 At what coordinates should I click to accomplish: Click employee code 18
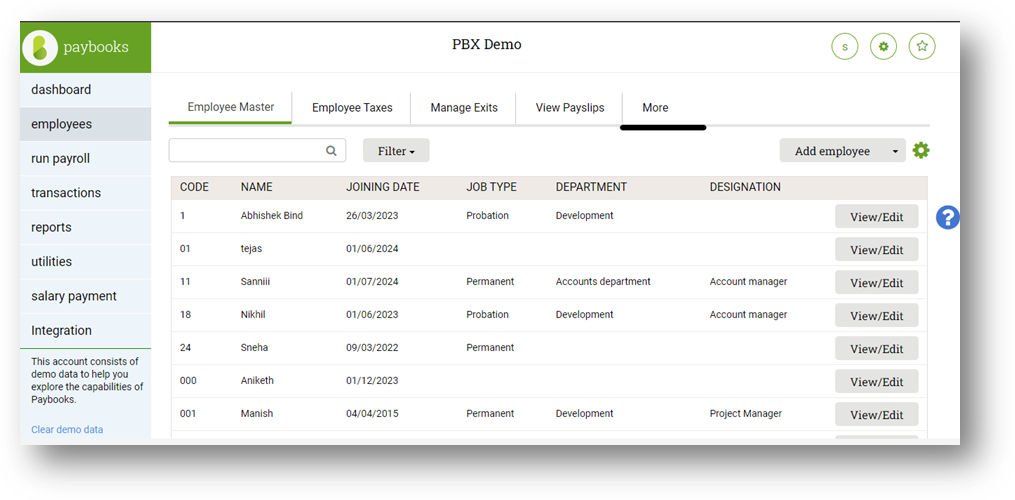(x=185, y=315)
